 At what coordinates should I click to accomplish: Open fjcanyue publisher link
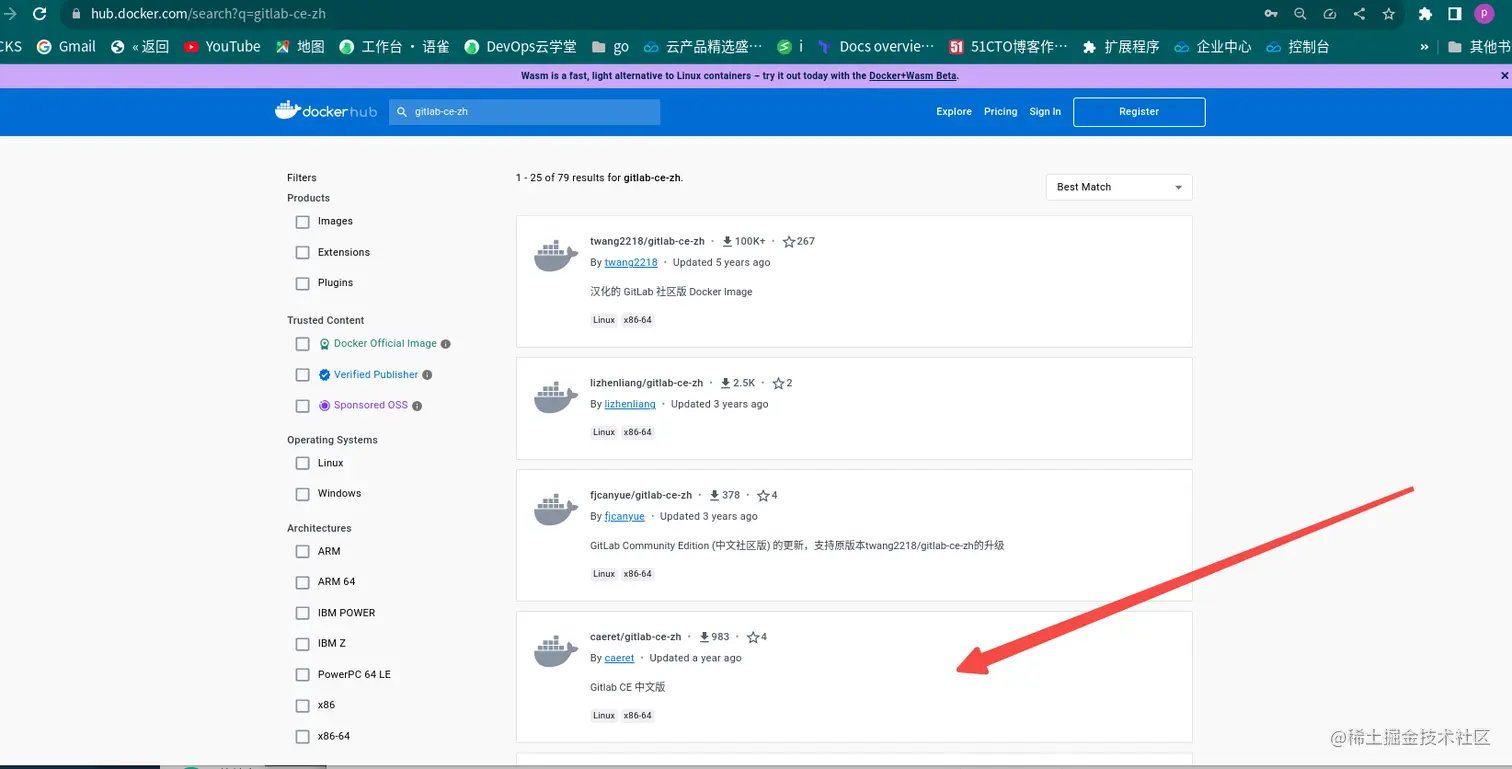click(x=624, y=517)
